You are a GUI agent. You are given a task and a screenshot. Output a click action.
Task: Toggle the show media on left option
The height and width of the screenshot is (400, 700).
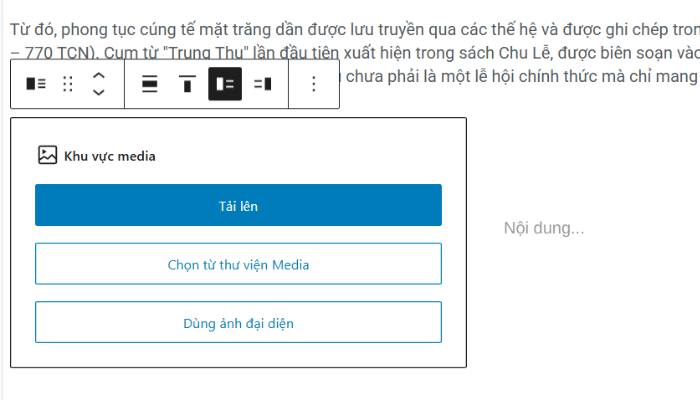(225, 84)
